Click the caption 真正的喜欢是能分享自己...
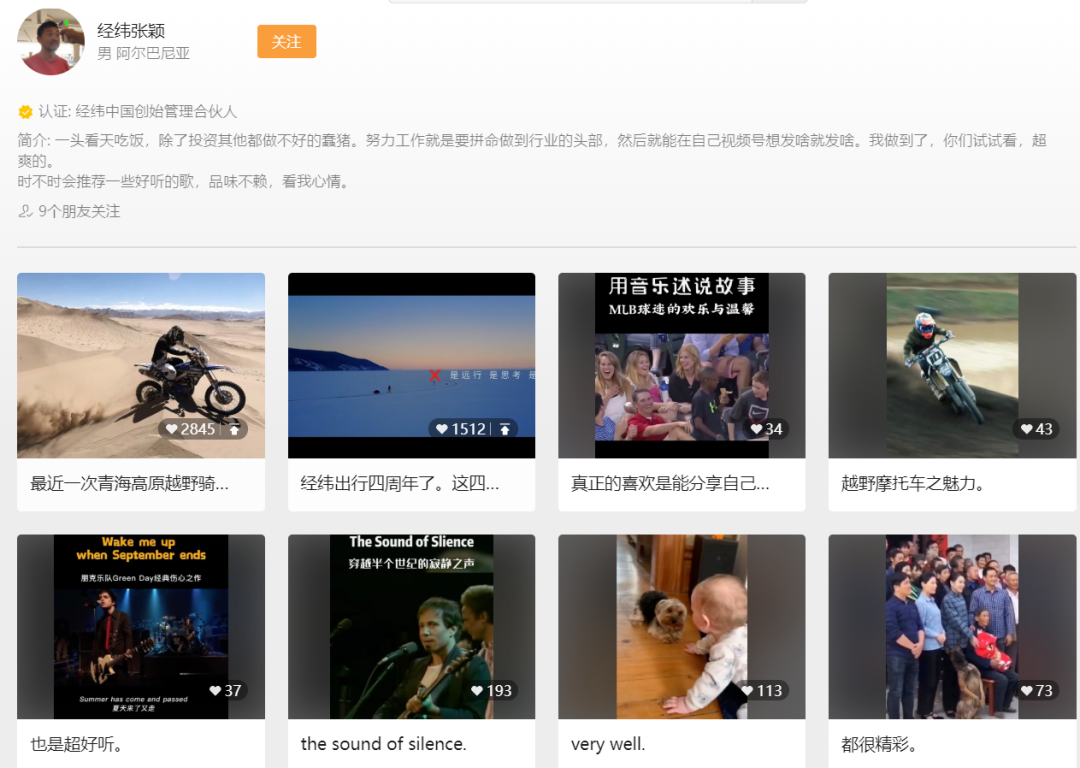This screenshot has width=1080, height=768. (x=670, y=484)
